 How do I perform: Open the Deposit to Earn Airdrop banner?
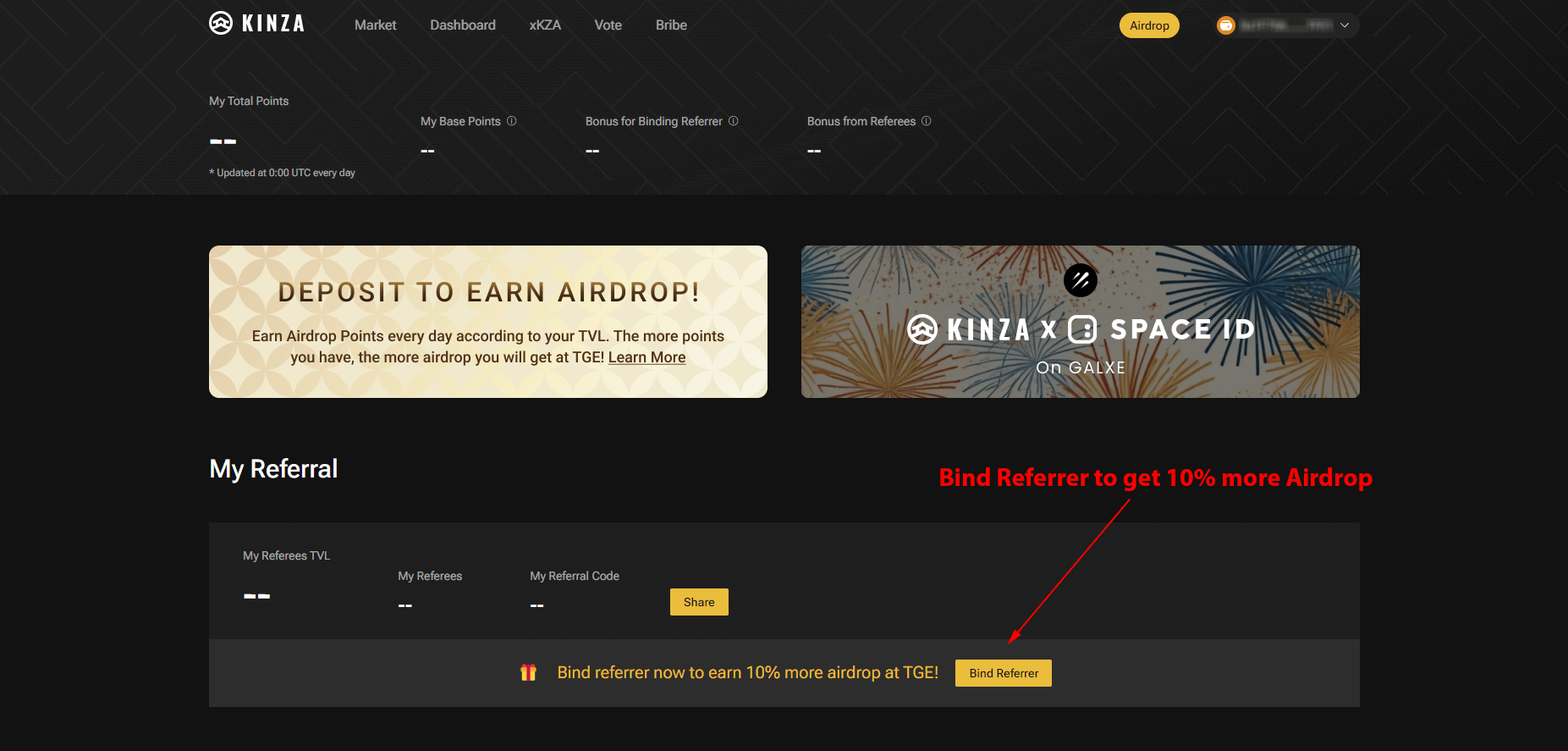click(488, 322)
